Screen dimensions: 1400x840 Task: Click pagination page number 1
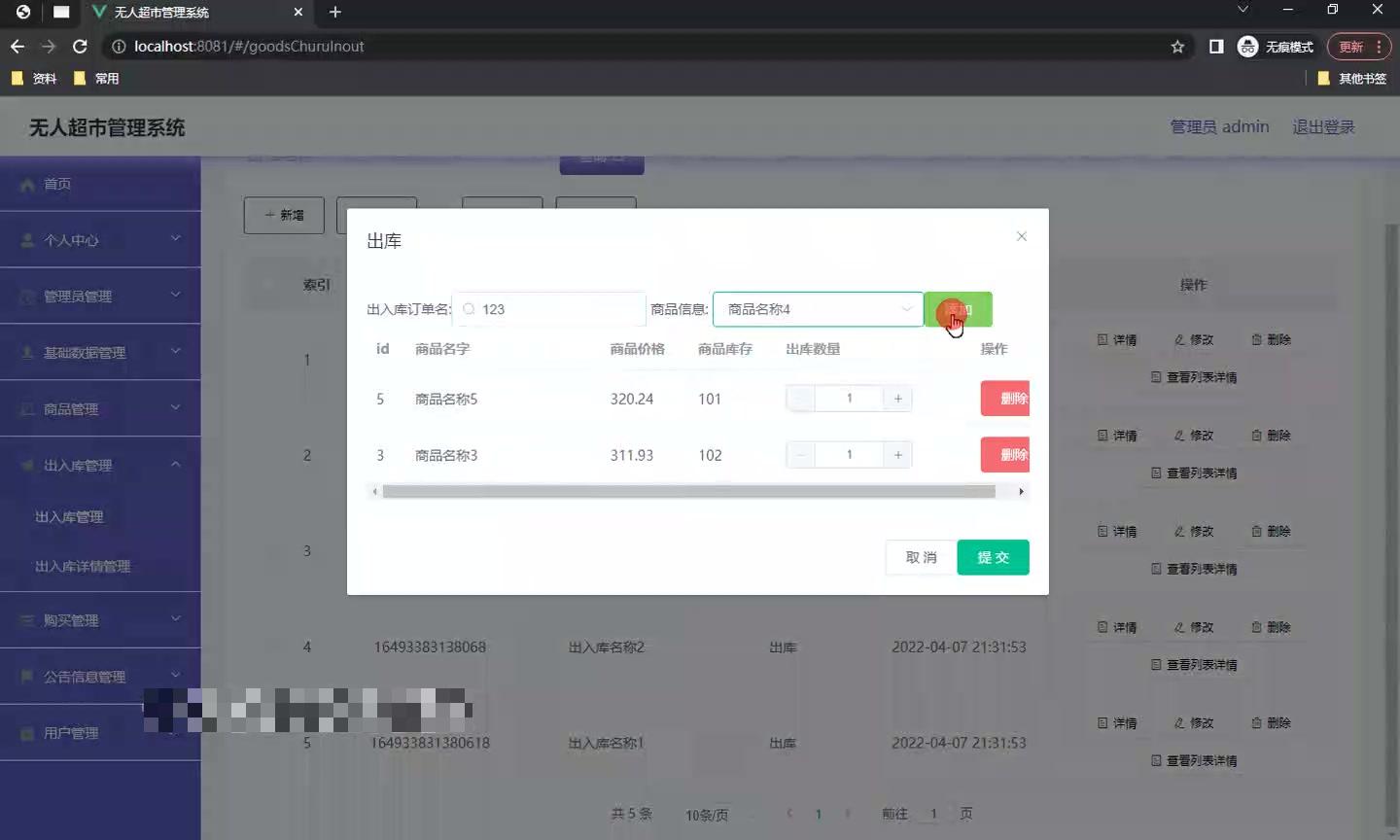pyautogui.click(x=819, y=815)
